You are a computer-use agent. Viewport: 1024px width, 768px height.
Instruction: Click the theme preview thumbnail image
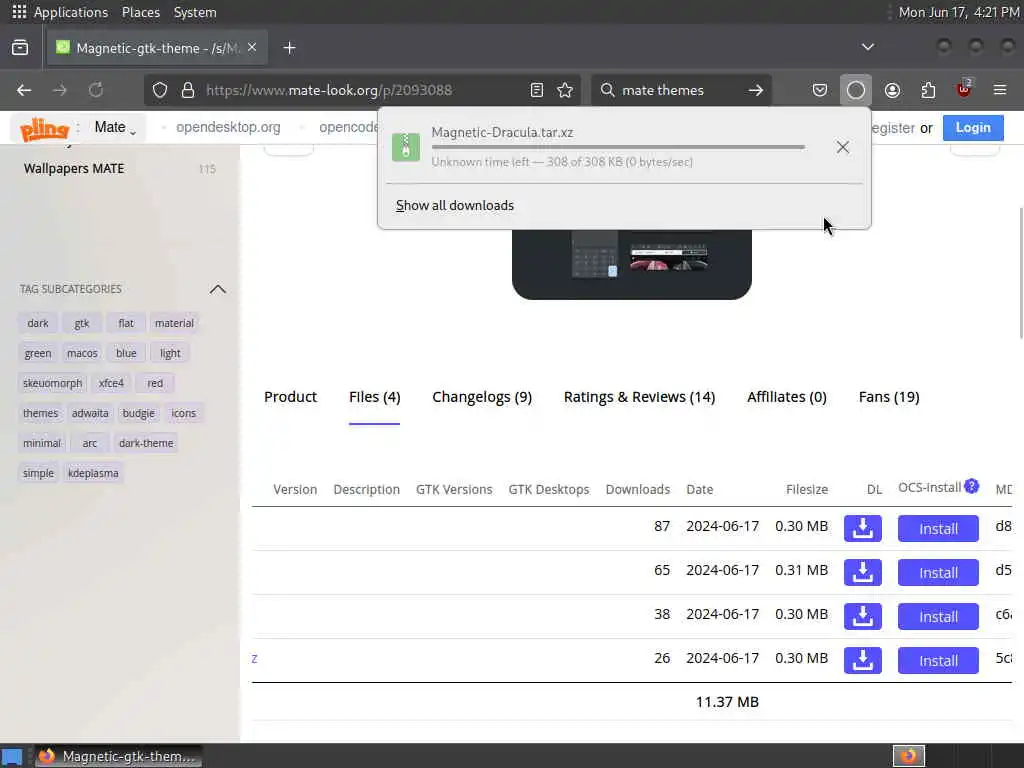[x=632, y=264]
